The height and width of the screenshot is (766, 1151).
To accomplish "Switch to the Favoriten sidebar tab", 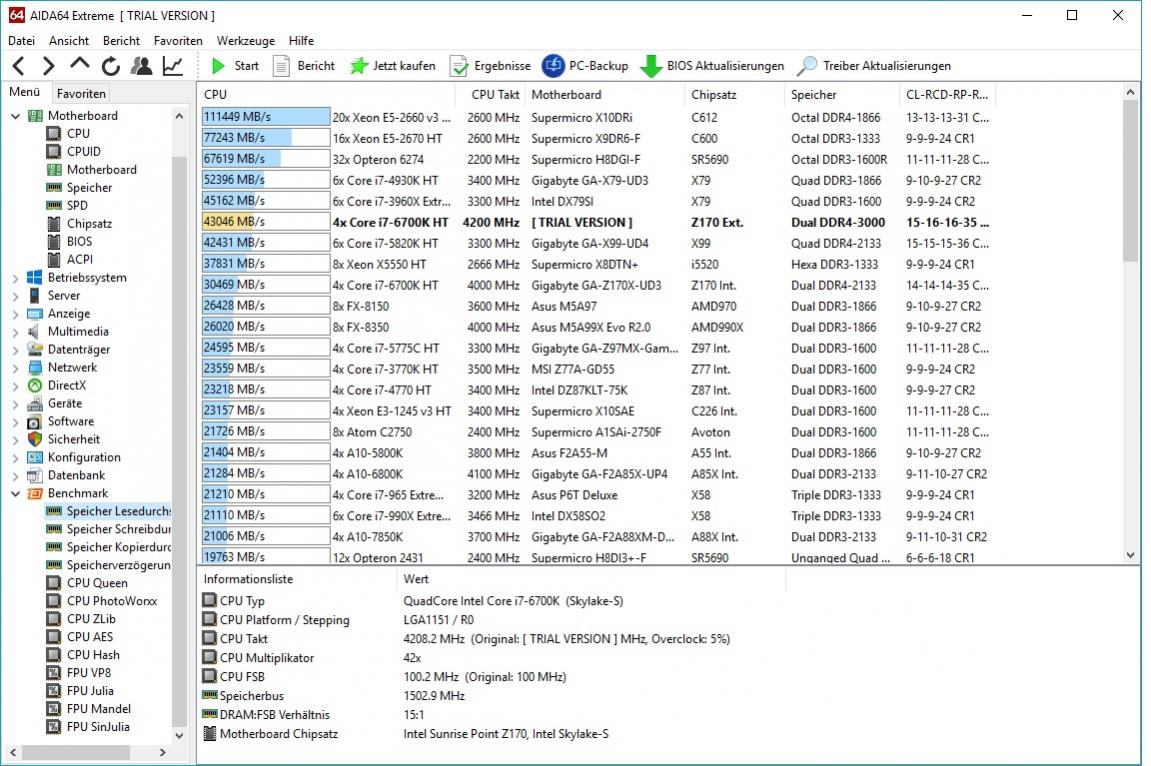I will click(81, 93).
